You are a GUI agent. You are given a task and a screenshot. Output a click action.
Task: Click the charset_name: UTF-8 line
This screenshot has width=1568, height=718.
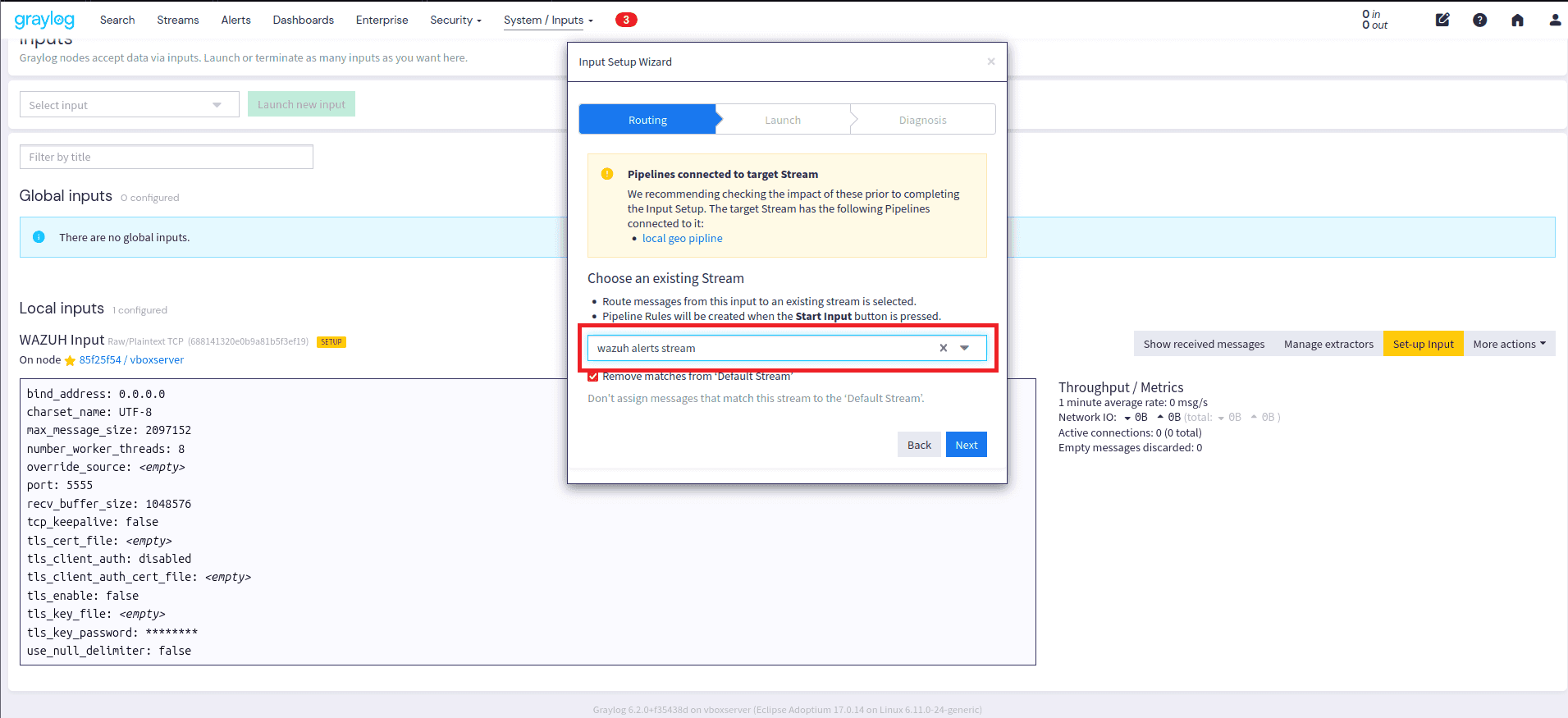89,412
